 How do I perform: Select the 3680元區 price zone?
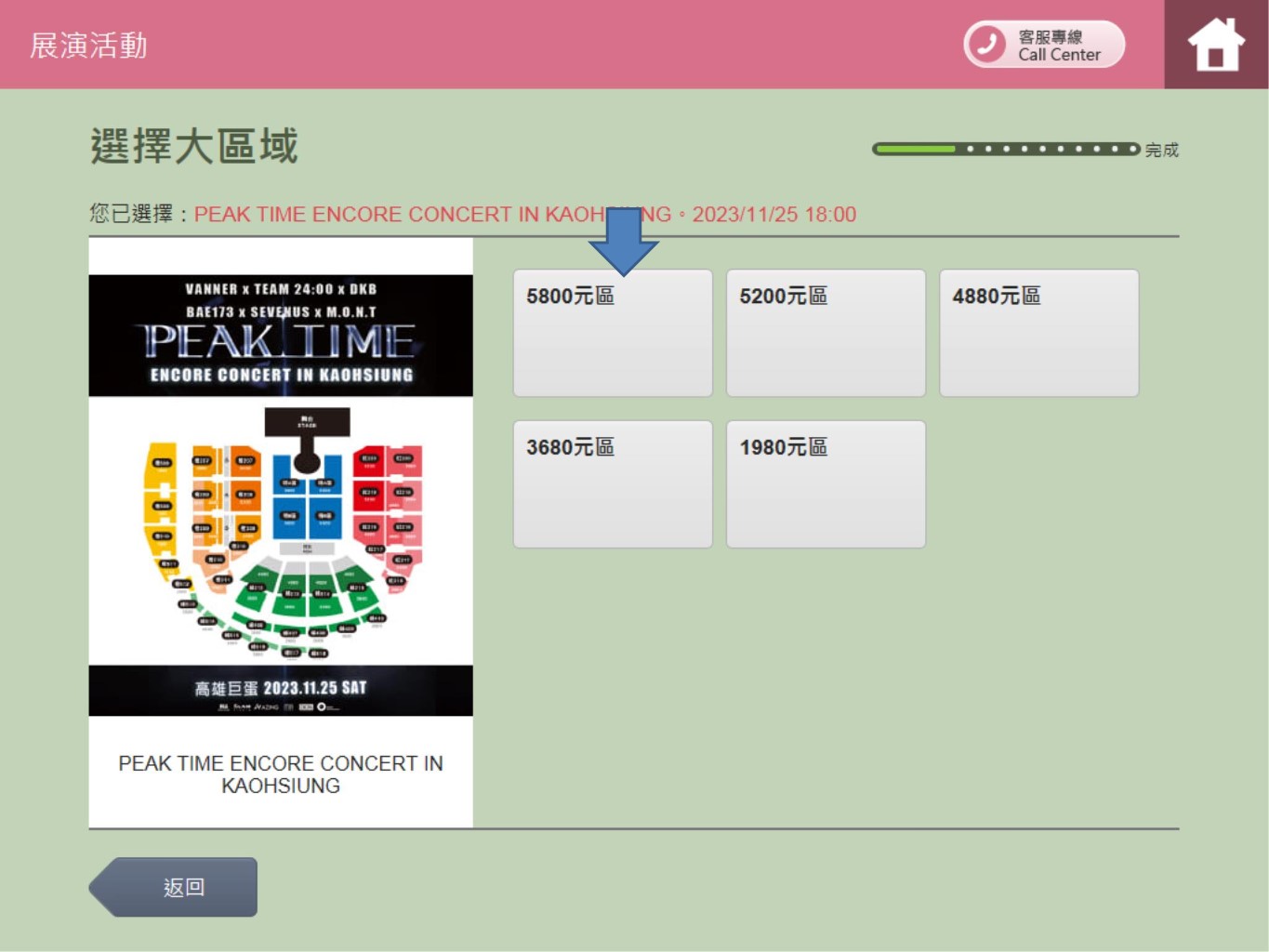tap(613, 483)
